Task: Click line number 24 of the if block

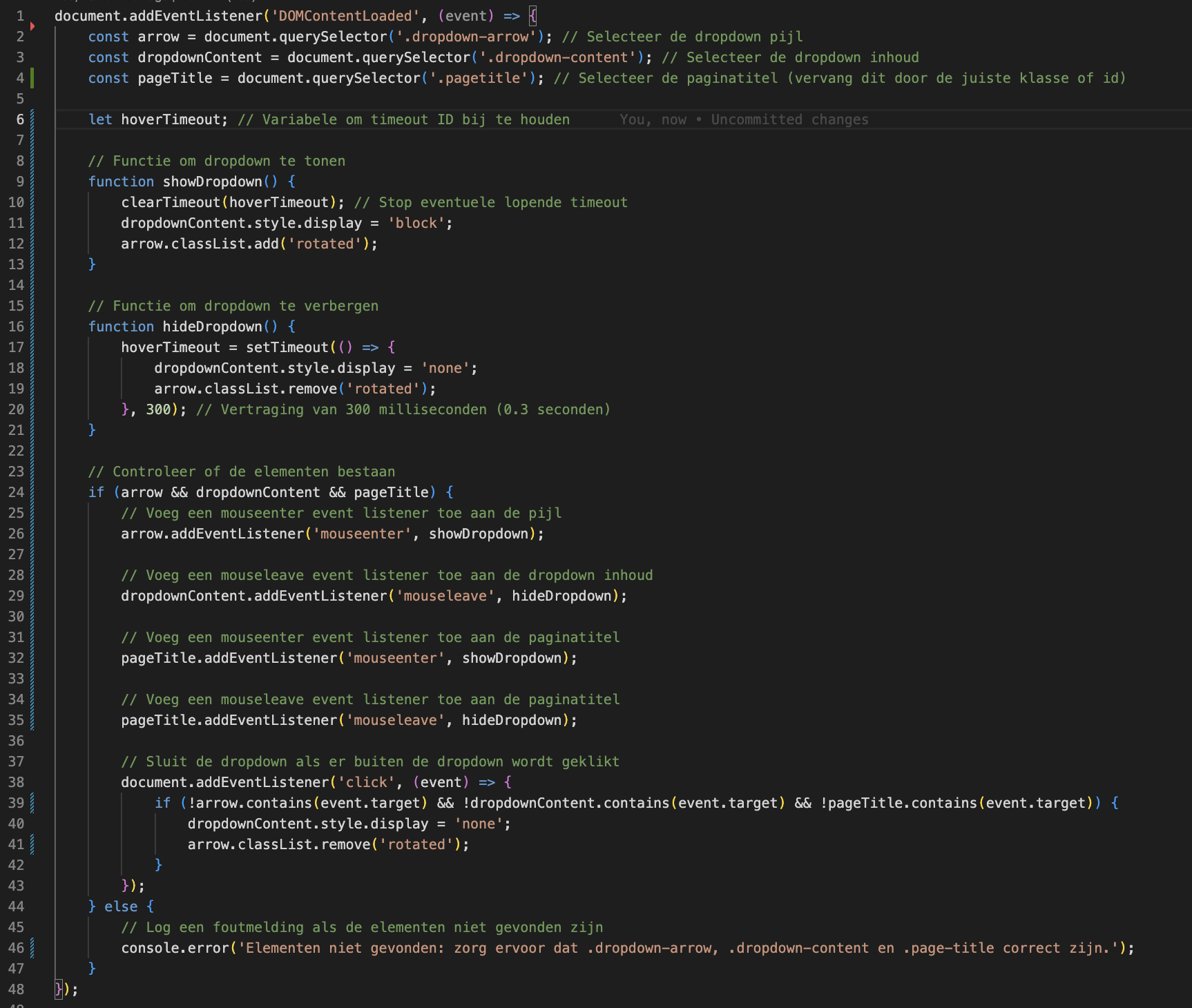Action: point(16,492)
